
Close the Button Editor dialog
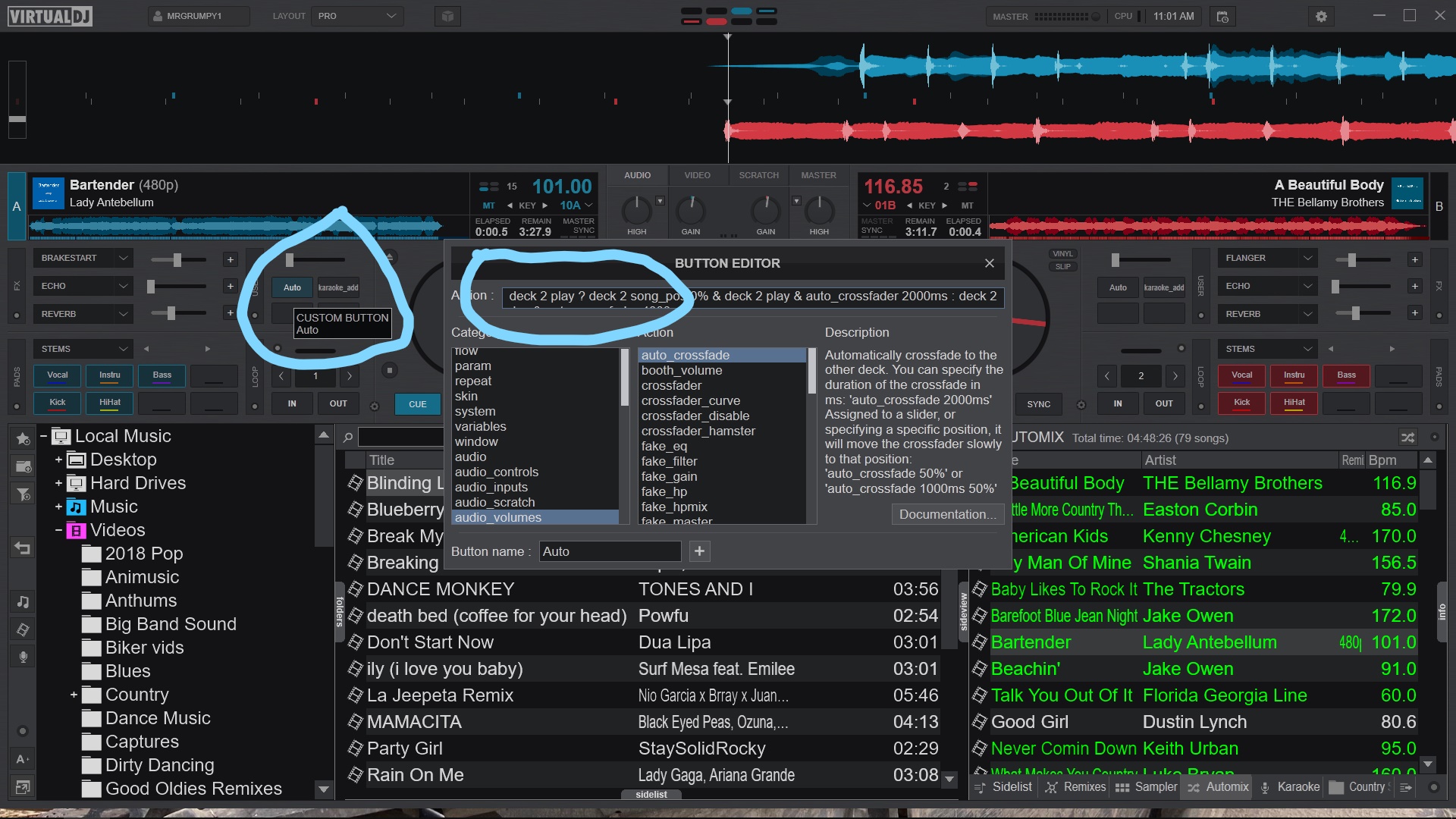pos(989,263)
